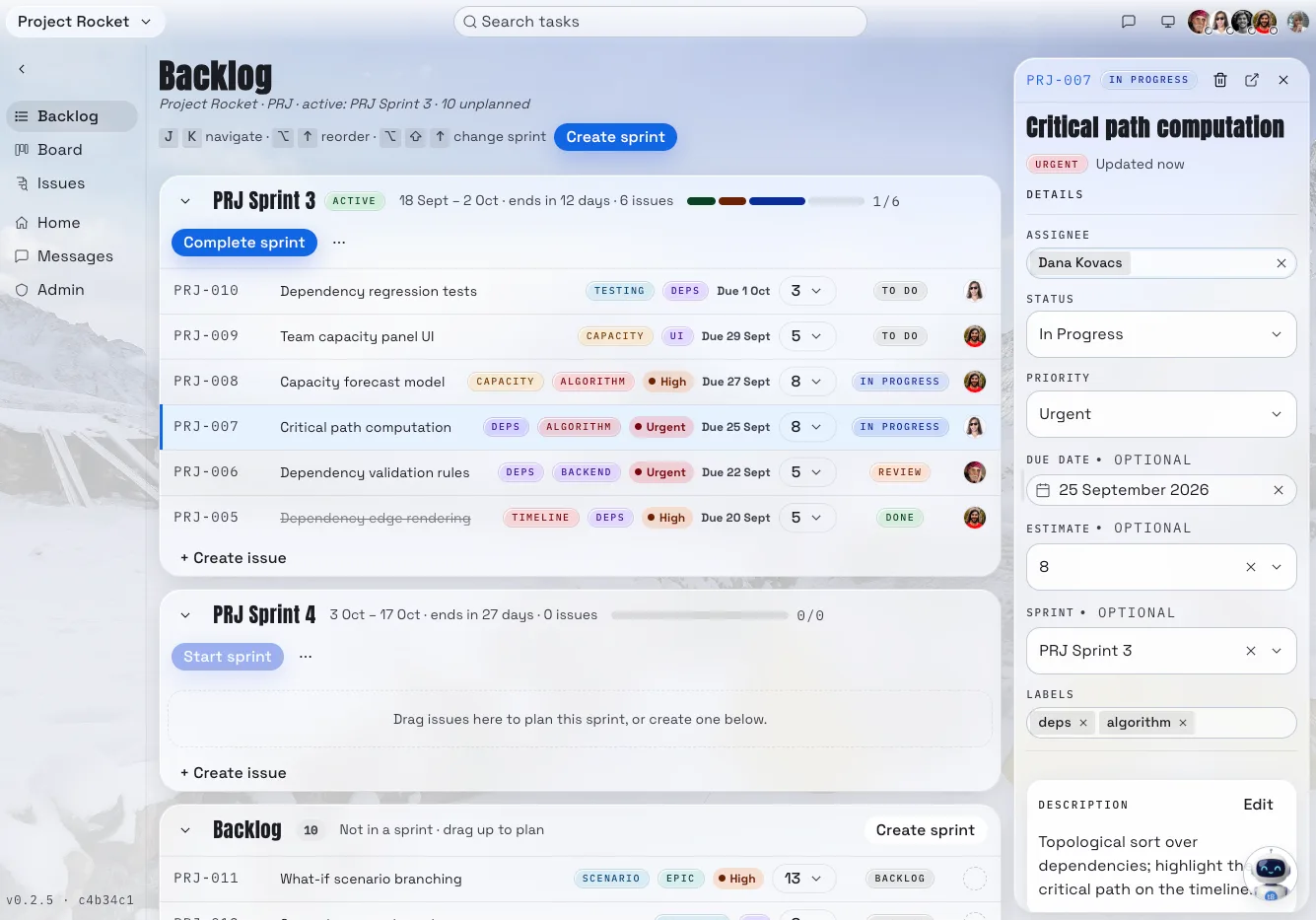Click Edit next to Description
This screenshot has width=1316, height=920.
click(x=1258, y=805)
